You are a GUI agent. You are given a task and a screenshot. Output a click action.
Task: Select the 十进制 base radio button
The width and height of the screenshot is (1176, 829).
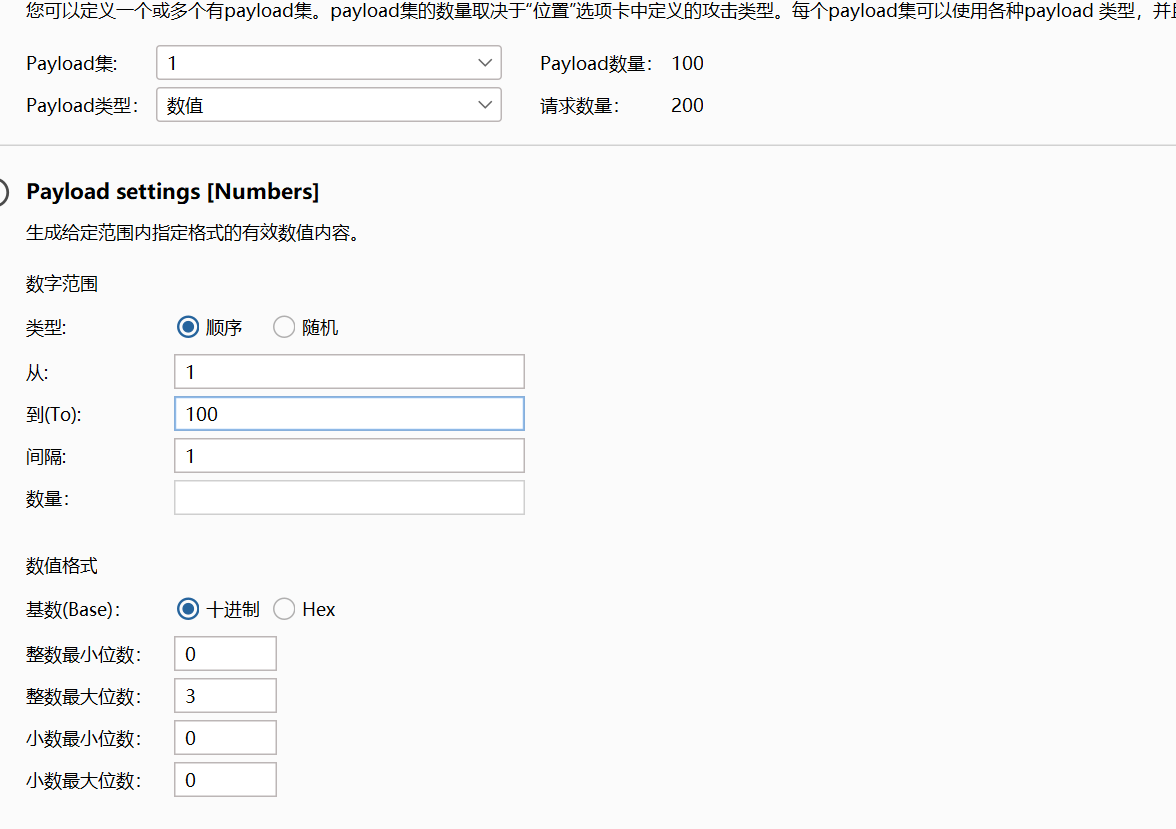188,609
